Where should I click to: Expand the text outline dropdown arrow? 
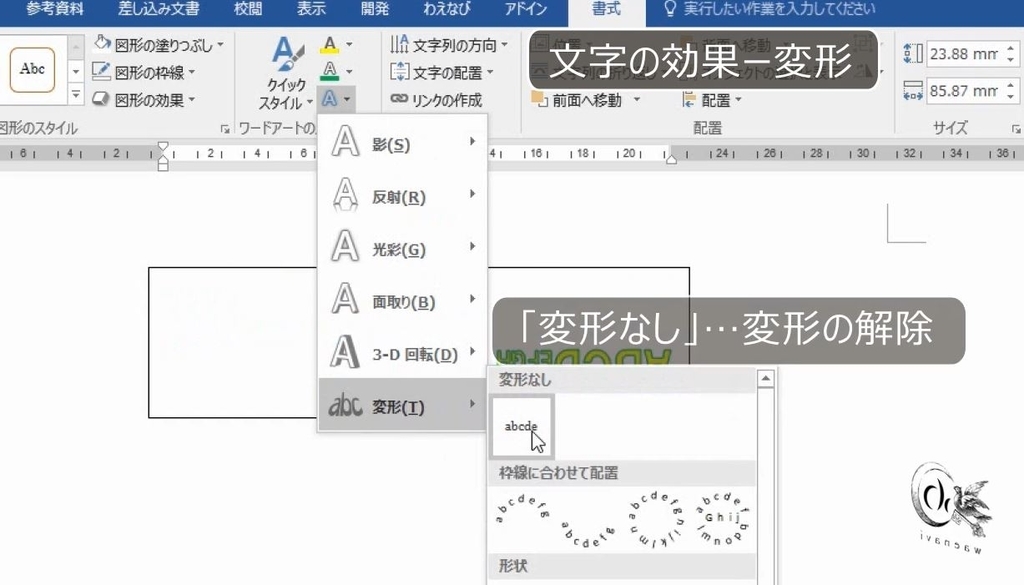(349, 71)
